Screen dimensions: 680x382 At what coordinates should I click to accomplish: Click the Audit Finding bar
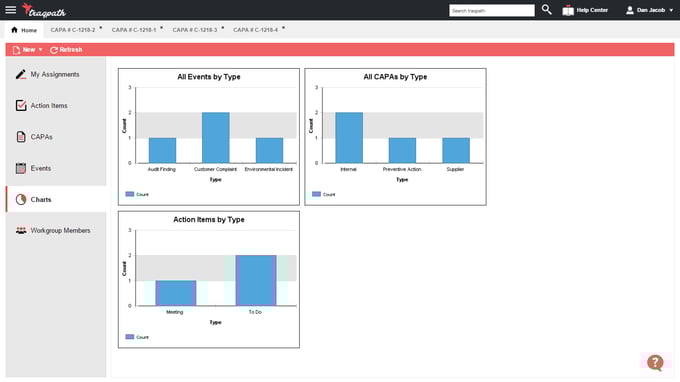pyautogui.click(x=162, y=150)
